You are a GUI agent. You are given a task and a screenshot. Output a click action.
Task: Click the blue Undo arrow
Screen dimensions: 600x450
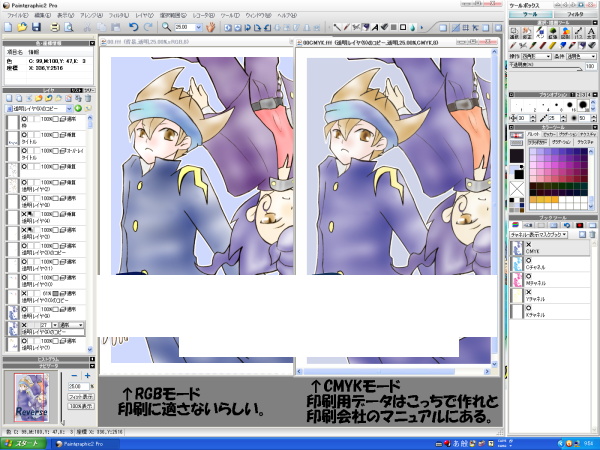134,27
